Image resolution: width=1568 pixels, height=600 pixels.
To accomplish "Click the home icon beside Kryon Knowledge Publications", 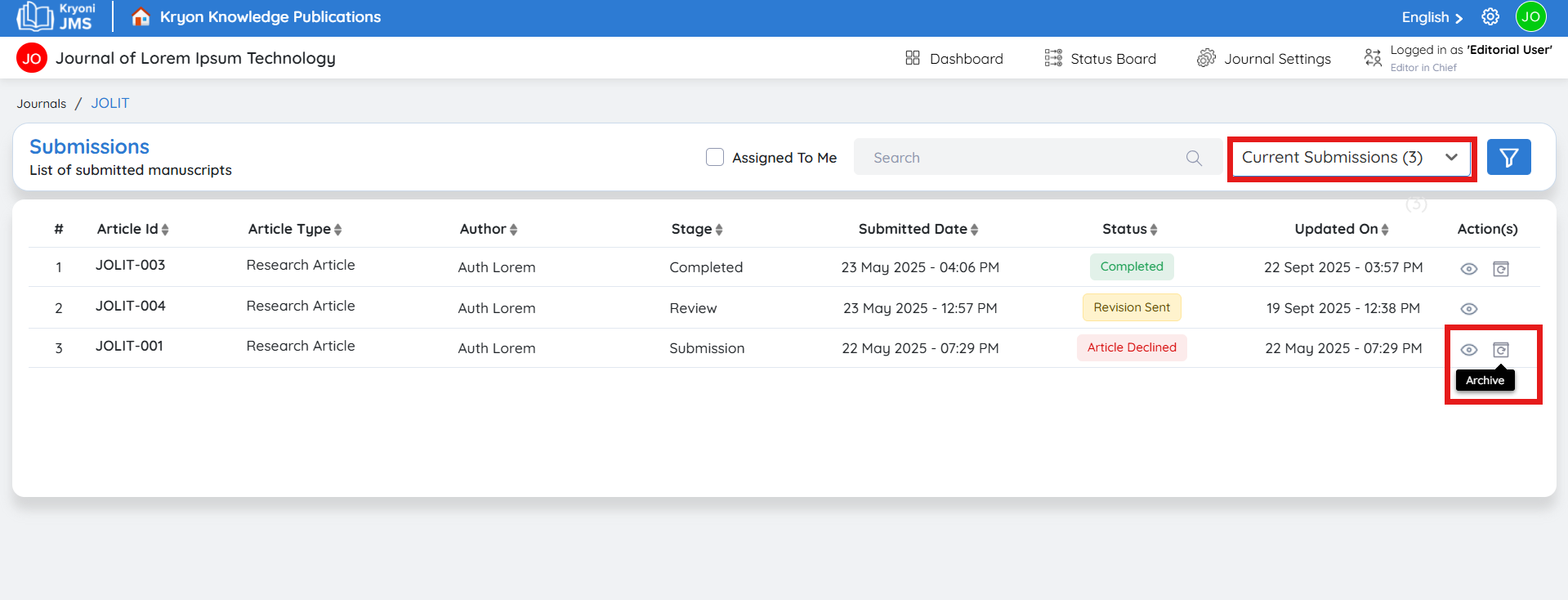I will (141, 17).
